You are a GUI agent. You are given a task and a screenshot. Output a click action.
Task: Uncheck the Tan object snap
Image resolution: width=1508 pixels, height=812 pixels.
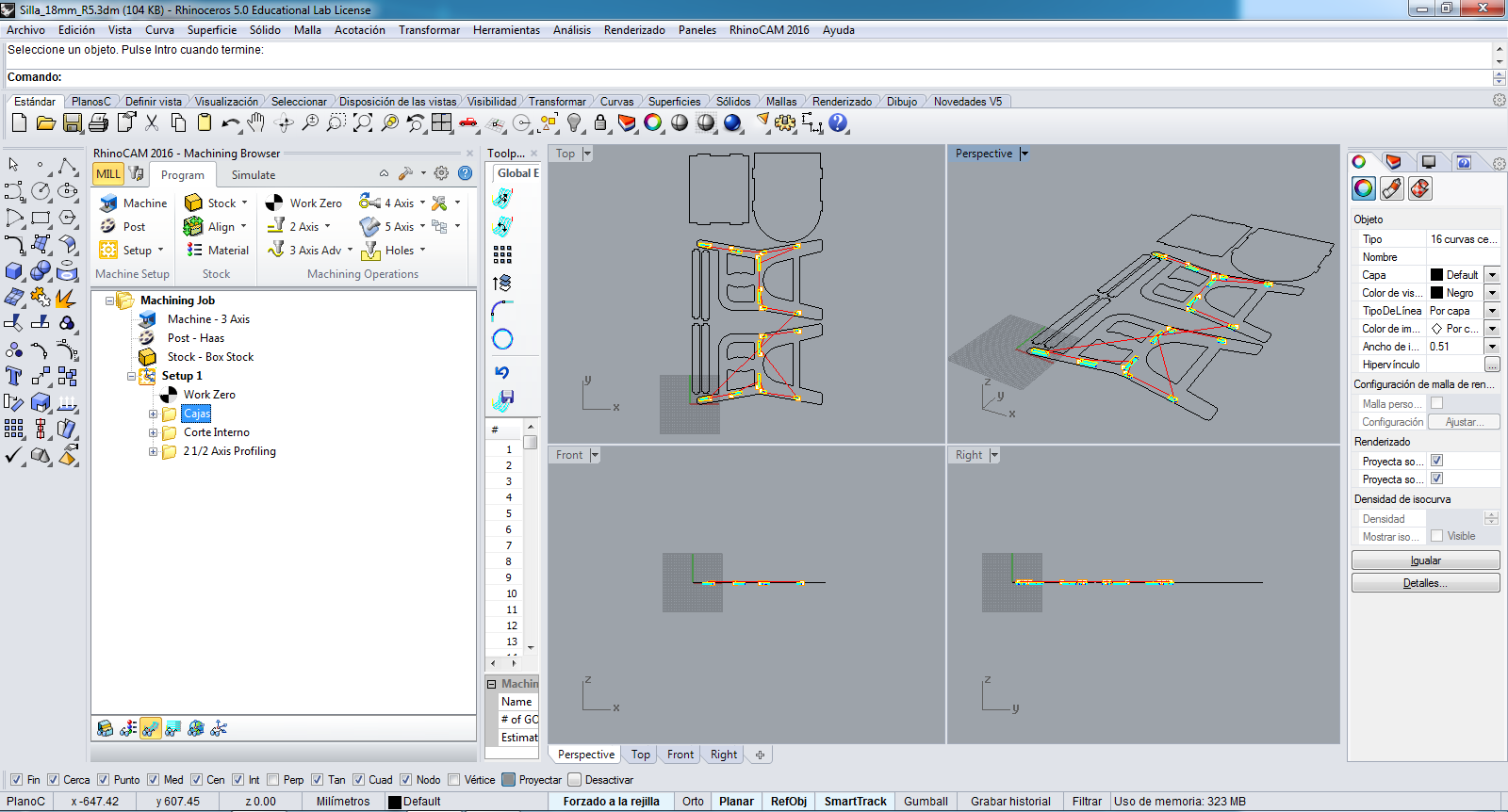[x=318, y=780]
